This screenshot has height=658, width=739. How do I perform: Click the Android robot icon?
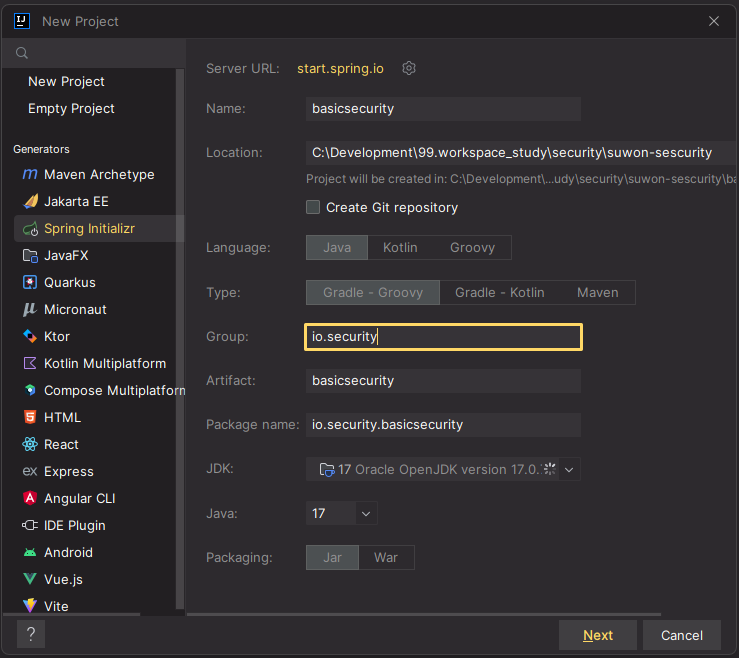[x=30, y=552]
